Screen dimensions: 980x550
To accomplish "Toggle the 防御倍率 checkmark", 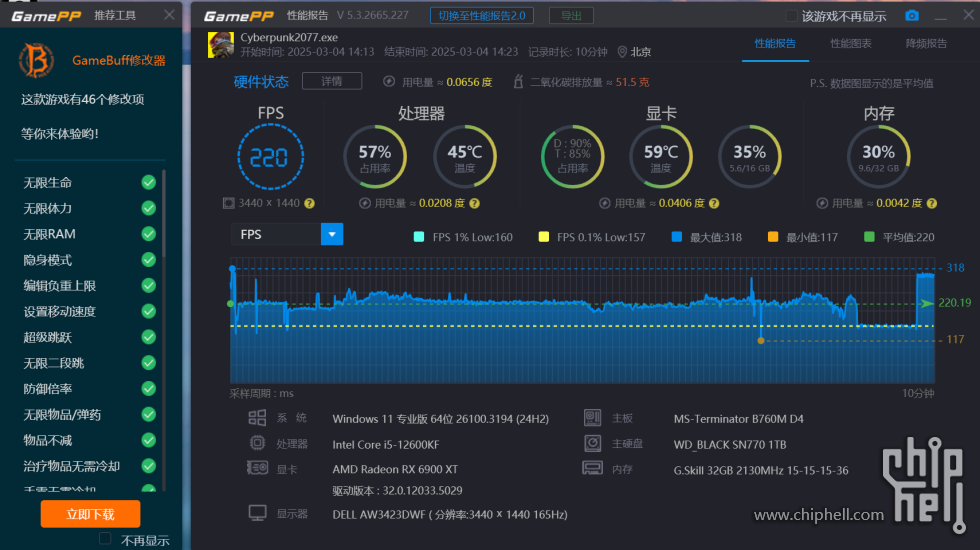I will click(148, 389).
